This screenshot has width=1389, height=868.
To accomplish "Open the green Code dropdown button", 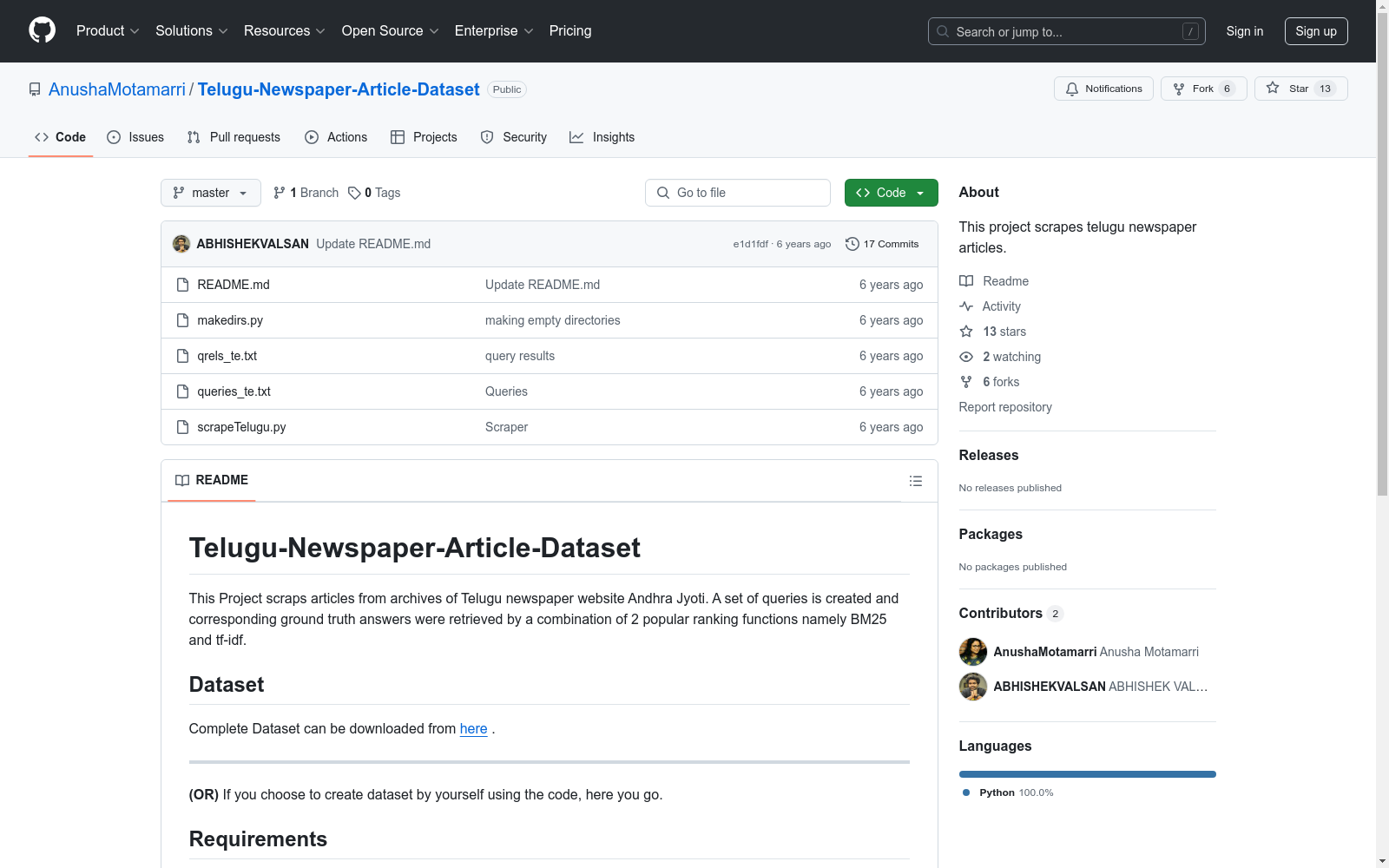I will click(891, 193).
